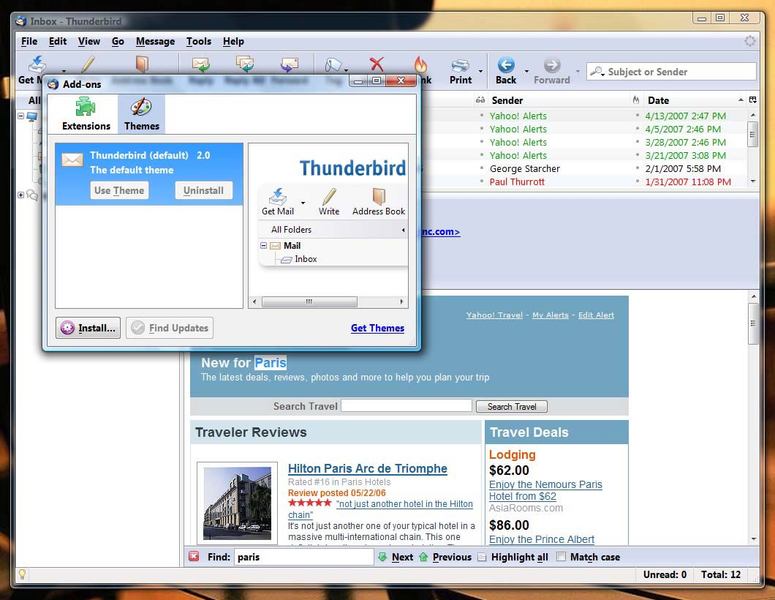Click the Install... button in Add-ons
The image size is (775, 600).
click(x=88, y=328)
